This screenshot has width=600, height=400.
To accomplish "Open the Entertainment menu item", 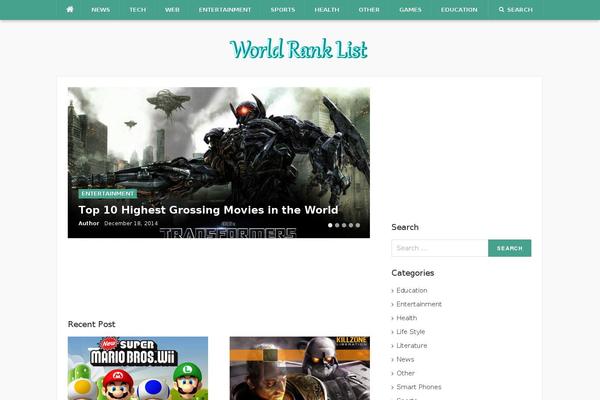I will click(x=225, y=10).
